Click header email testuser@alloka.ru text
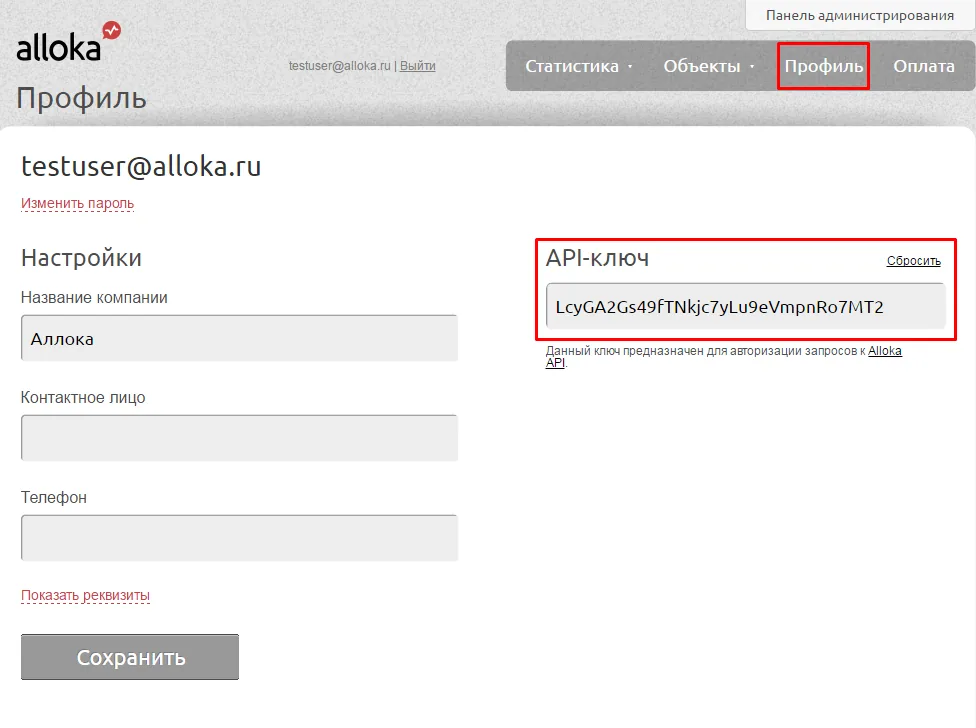The height and width of the screenshot is (728, 976). [x=339, y=65]
